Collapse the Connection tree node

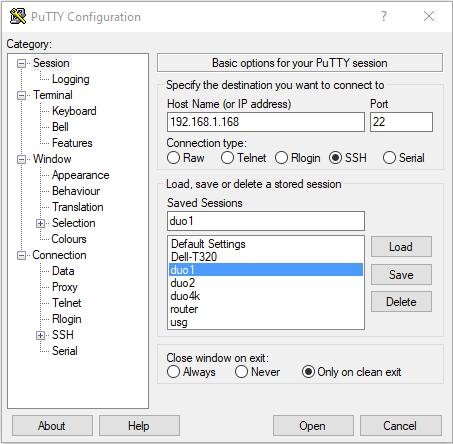tap(21, 255)
